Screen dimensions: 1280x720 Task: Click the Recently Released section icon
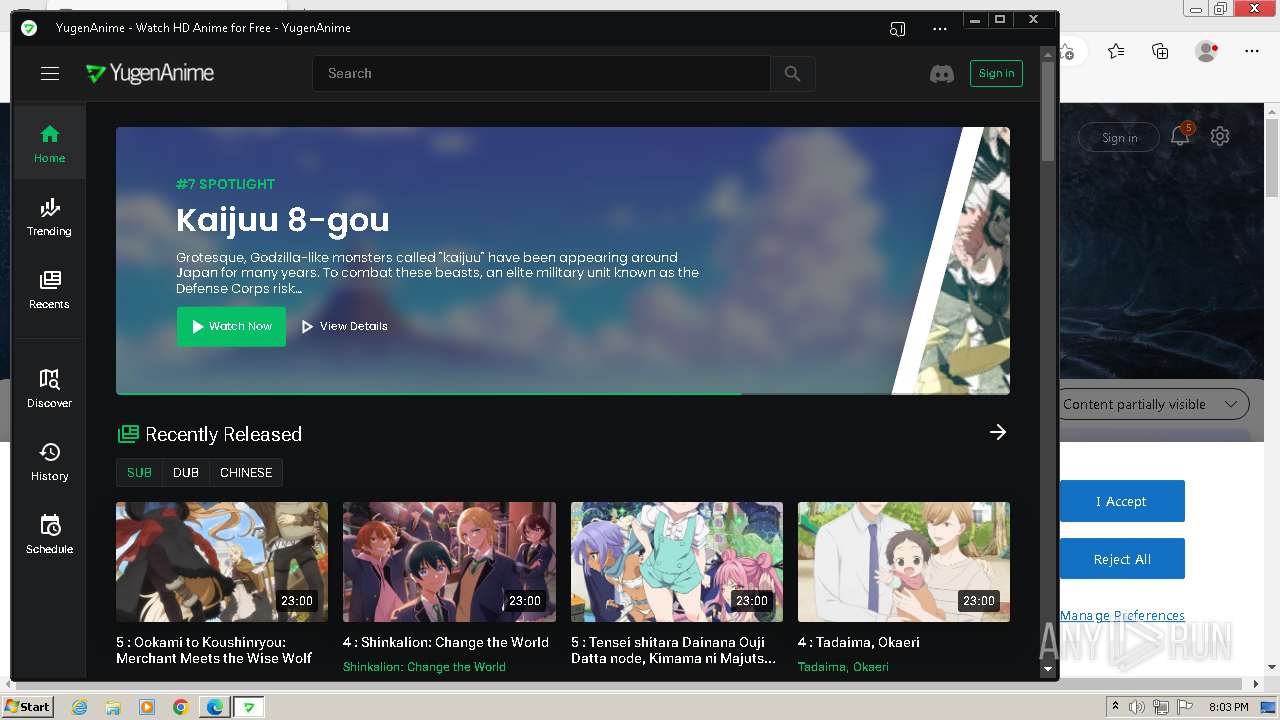click(128, 434)
